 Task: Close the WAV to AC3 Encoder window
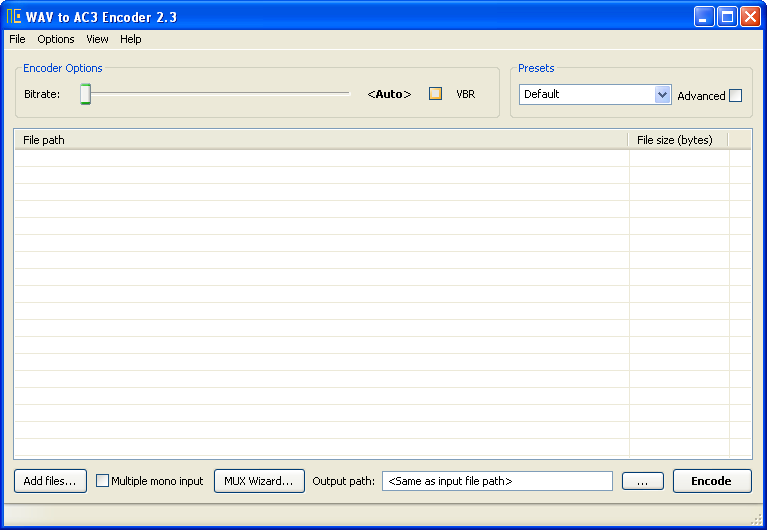(750, 17)
